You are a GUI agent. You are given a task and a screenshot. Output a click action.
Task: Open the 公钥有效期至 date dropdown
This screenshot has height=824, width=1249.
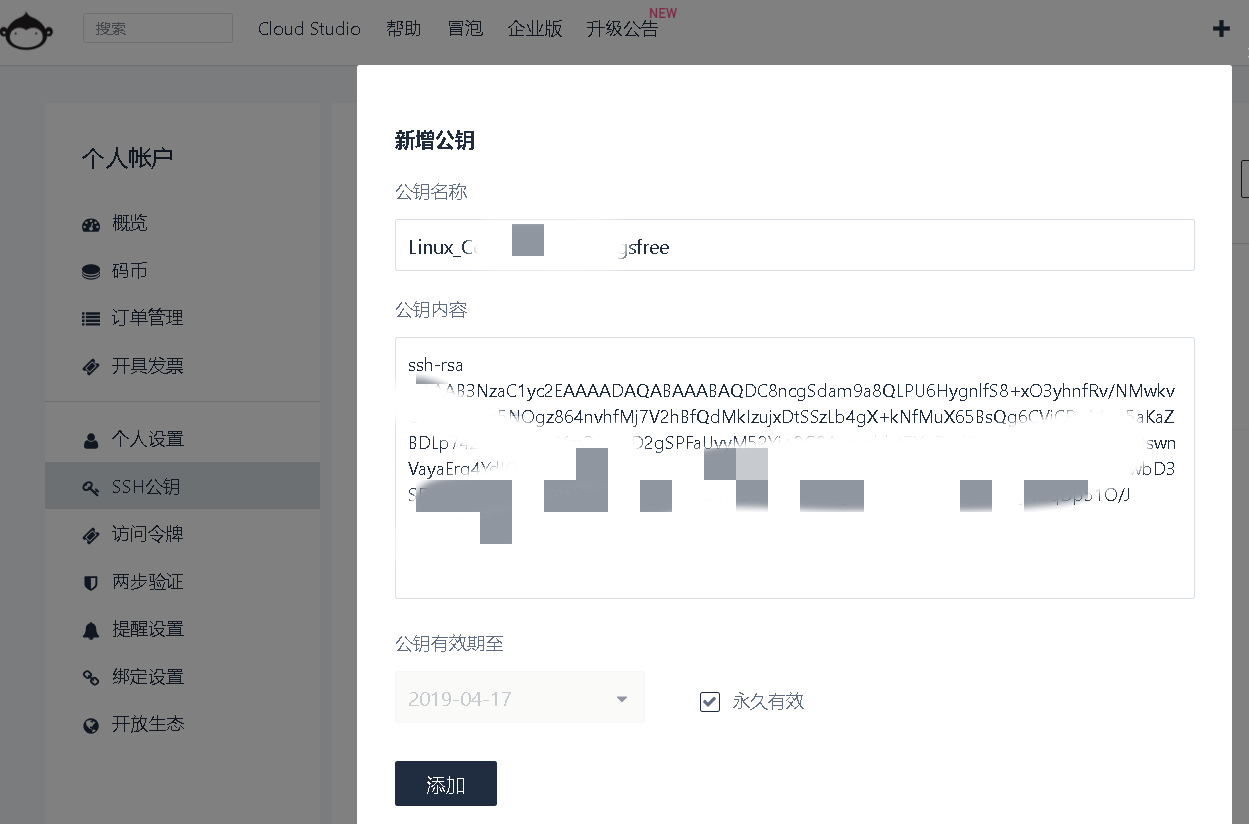[520, 699]
